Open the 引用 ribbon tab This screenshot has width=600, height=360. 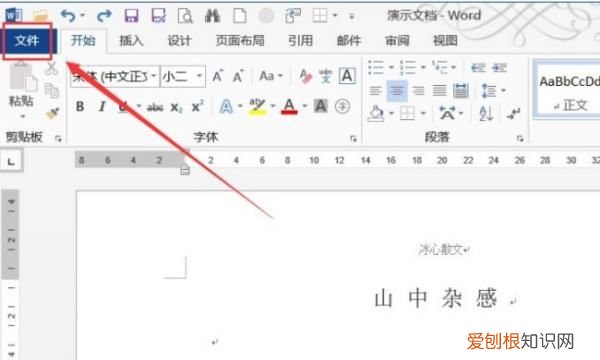click(300, 41)
